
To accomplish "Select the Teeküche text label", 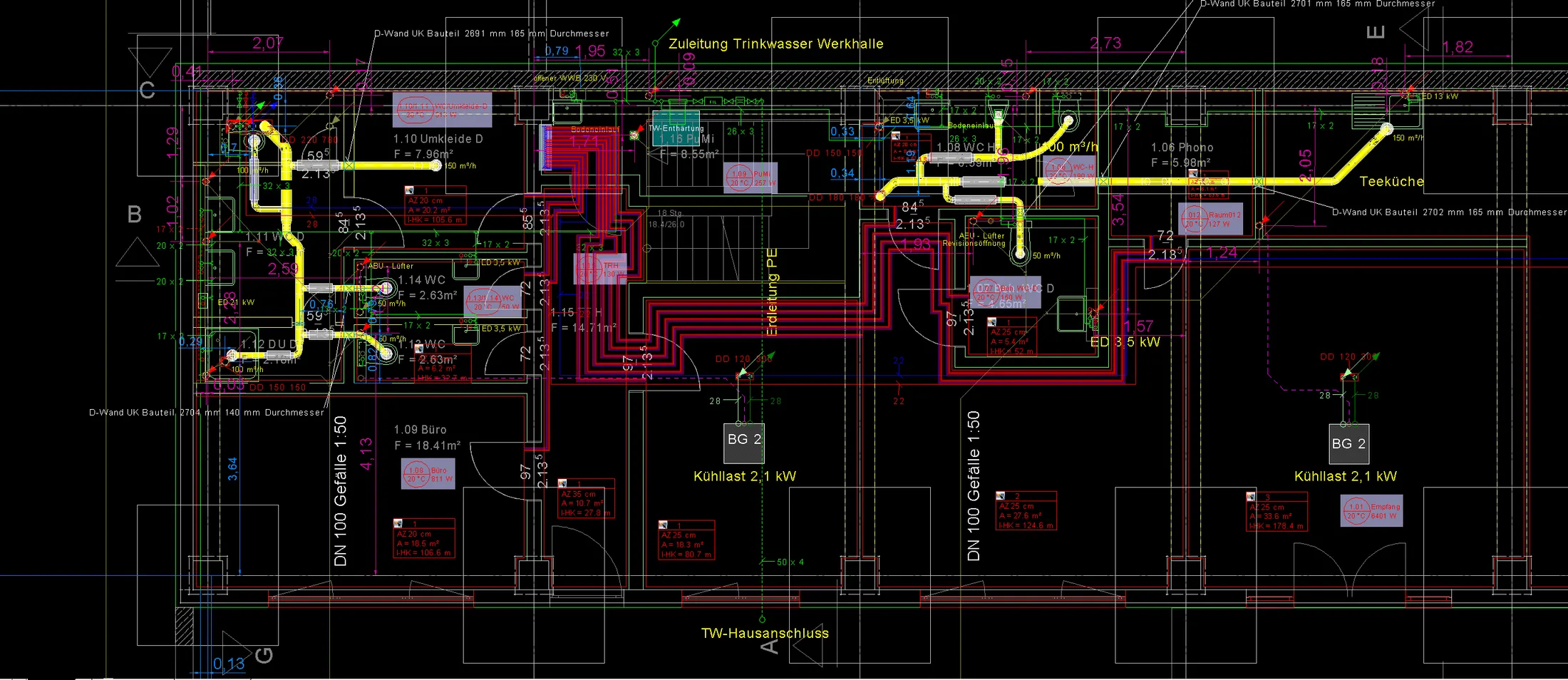I will (x=1391, y=182).
